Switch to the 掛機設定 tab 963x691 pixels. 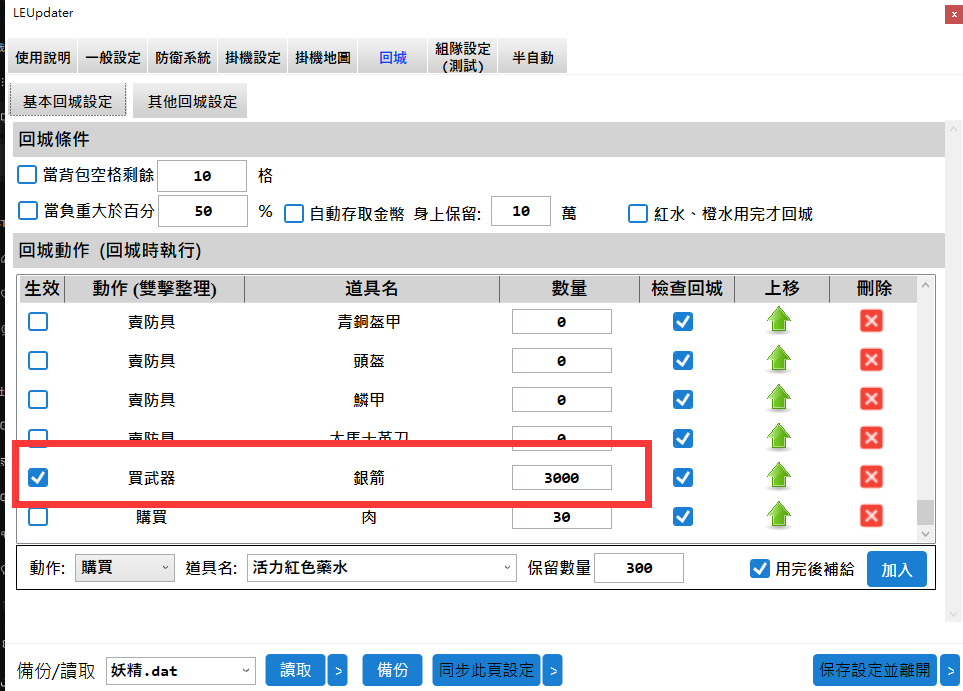[253, 58]
